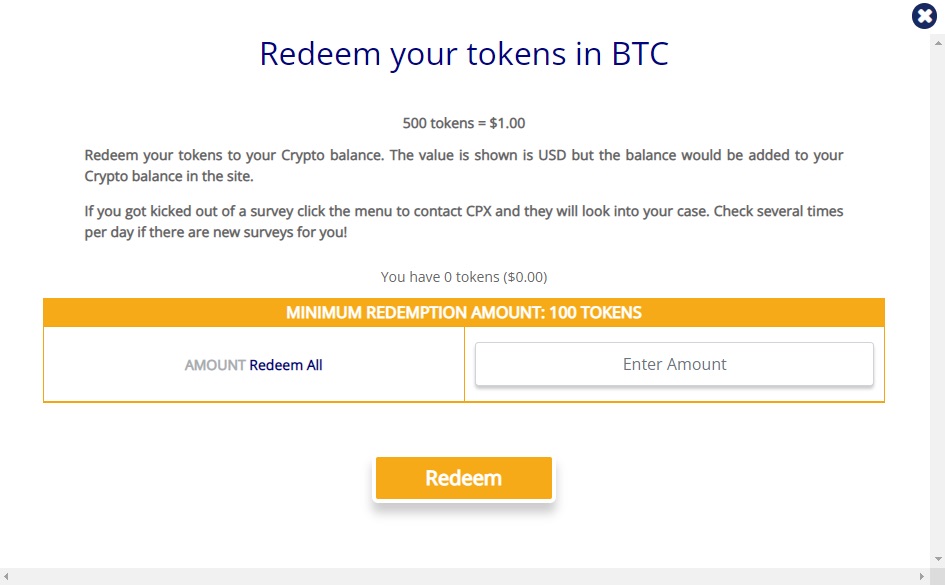Click the paragraph about contacting CPX
The height and width of the screenshot is (585, 945).
[463, 222]
